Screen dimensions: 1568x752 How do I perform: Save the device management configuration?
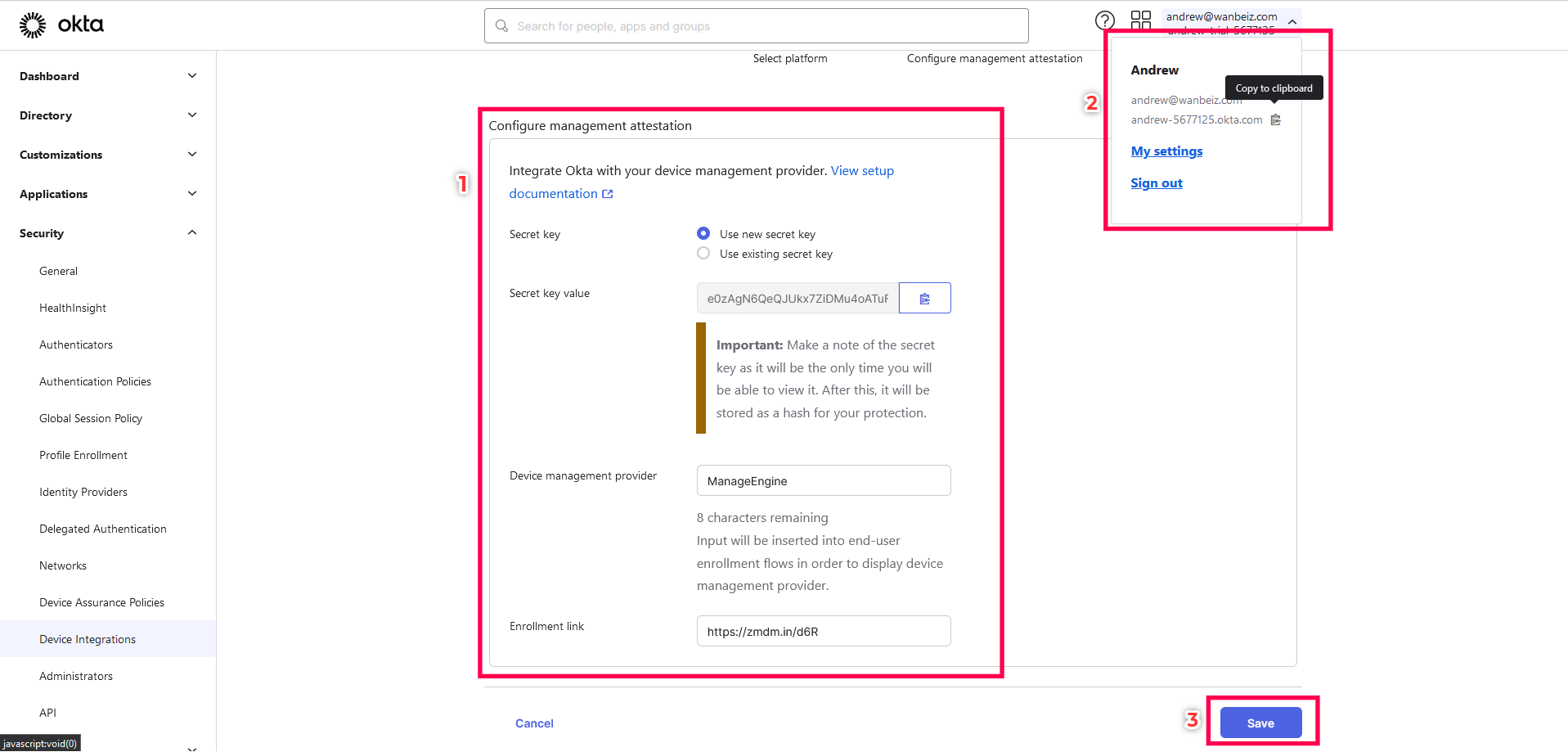1260,723
